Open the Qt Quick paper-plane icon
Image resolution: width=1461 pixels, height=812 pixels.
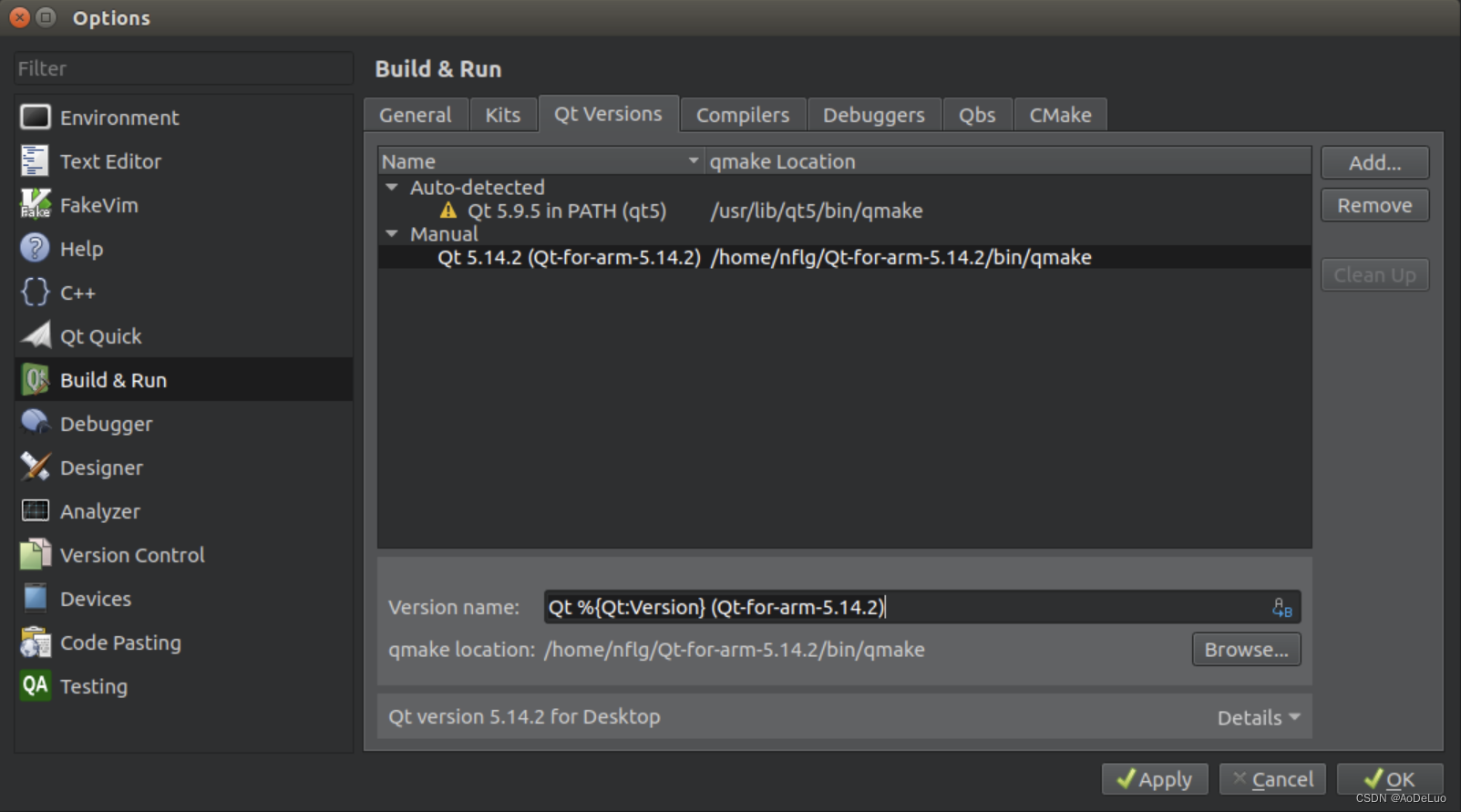point(36,335)
